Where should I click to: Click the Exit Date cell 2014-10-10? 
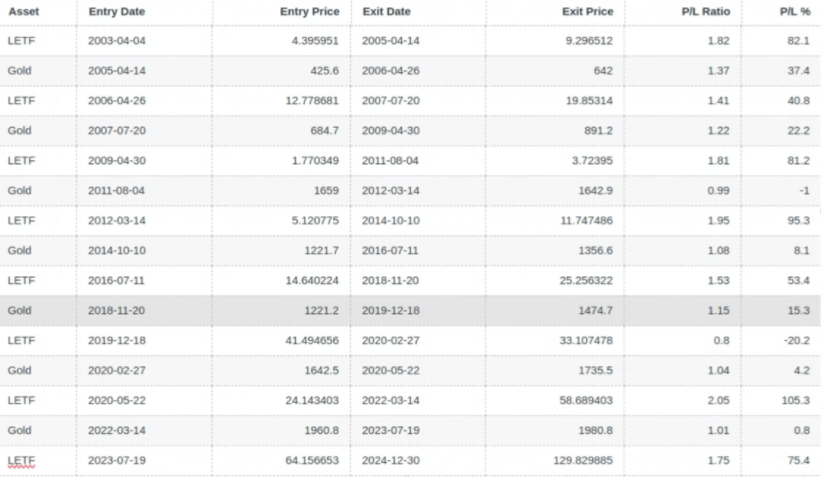click(x=390, y=221)
